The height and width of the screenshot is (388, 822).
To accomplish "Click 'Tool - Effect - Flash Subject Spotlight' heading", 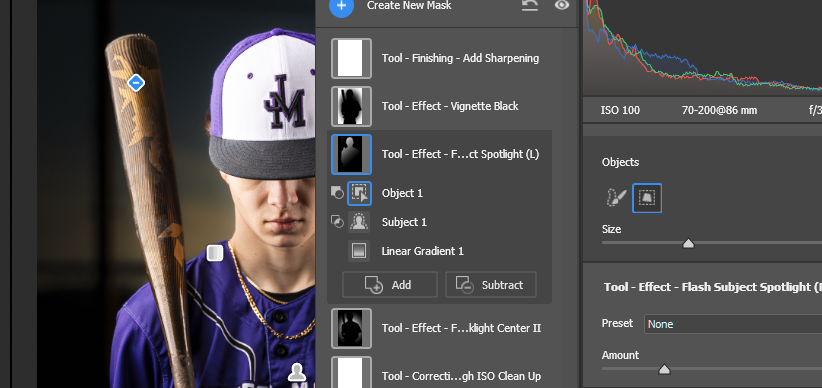I will click(x=713, y=287).
